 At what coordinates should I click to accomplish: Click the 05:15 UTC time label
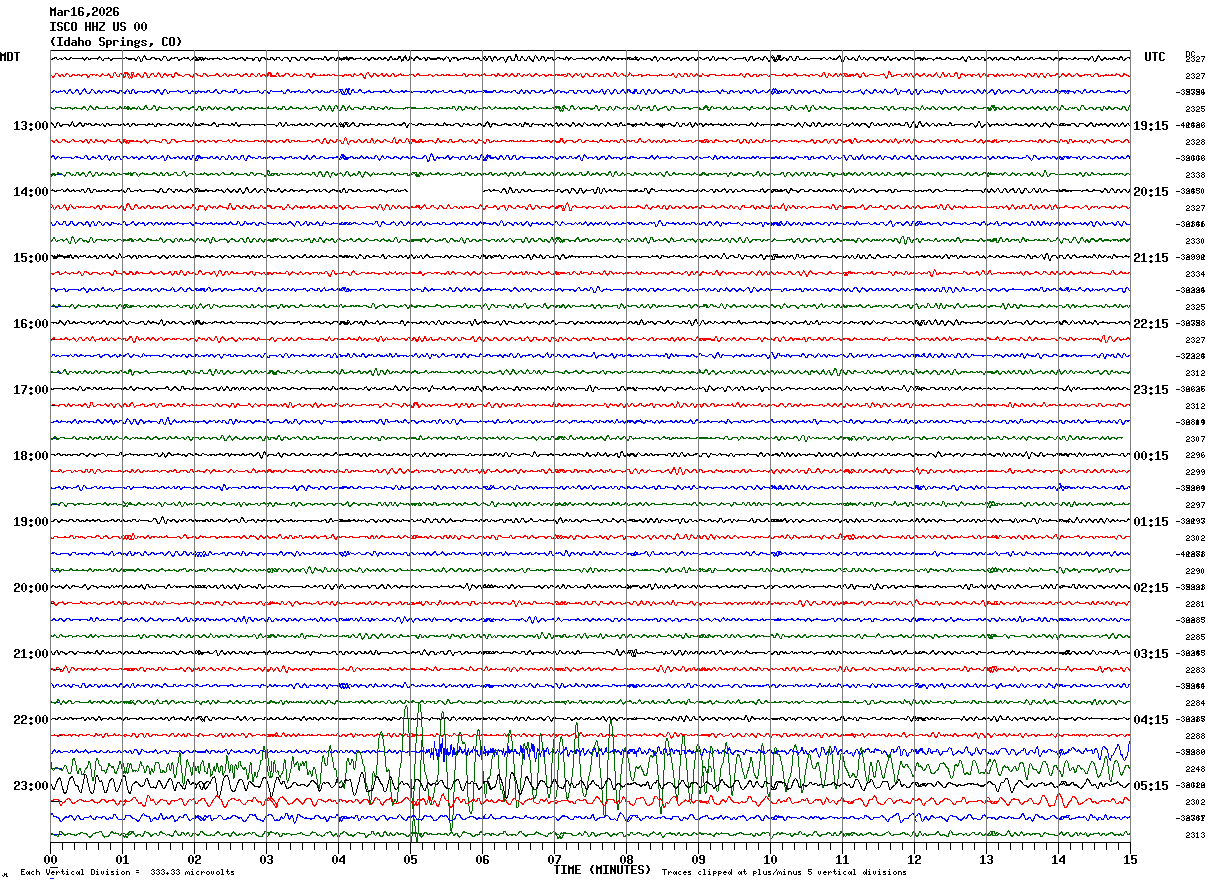coord(1151,786)
